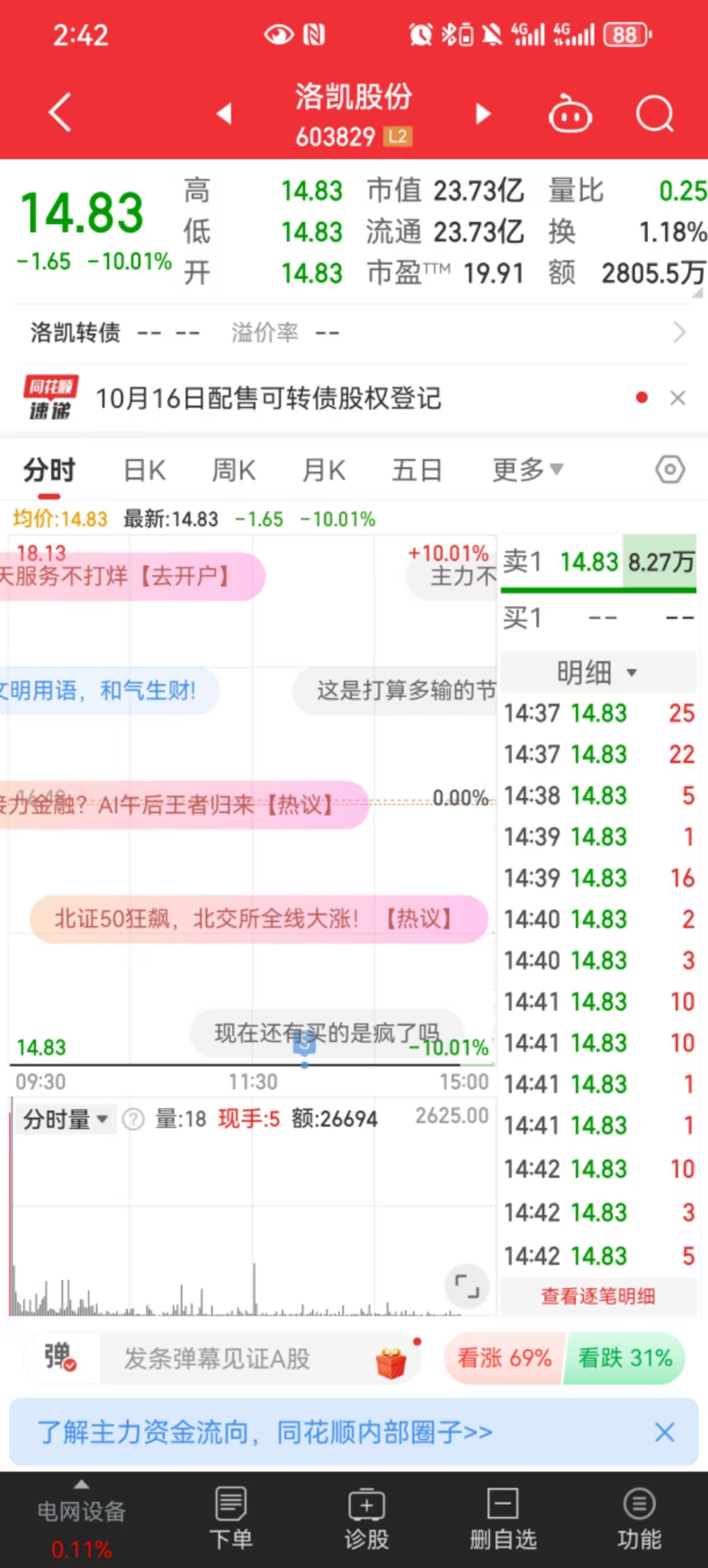708x1568 pixels.
Task: Select the 五日 tab
Action: point(417,471)
